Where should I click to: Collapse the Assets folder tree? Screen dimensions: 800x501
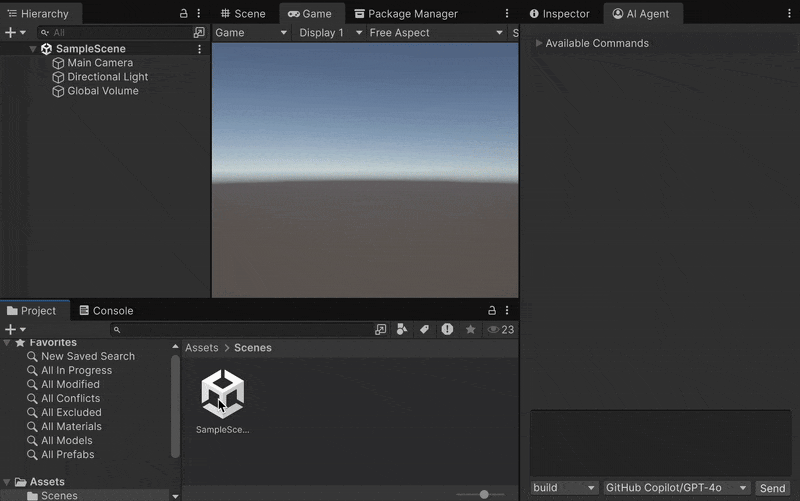(x=7, y=482)
